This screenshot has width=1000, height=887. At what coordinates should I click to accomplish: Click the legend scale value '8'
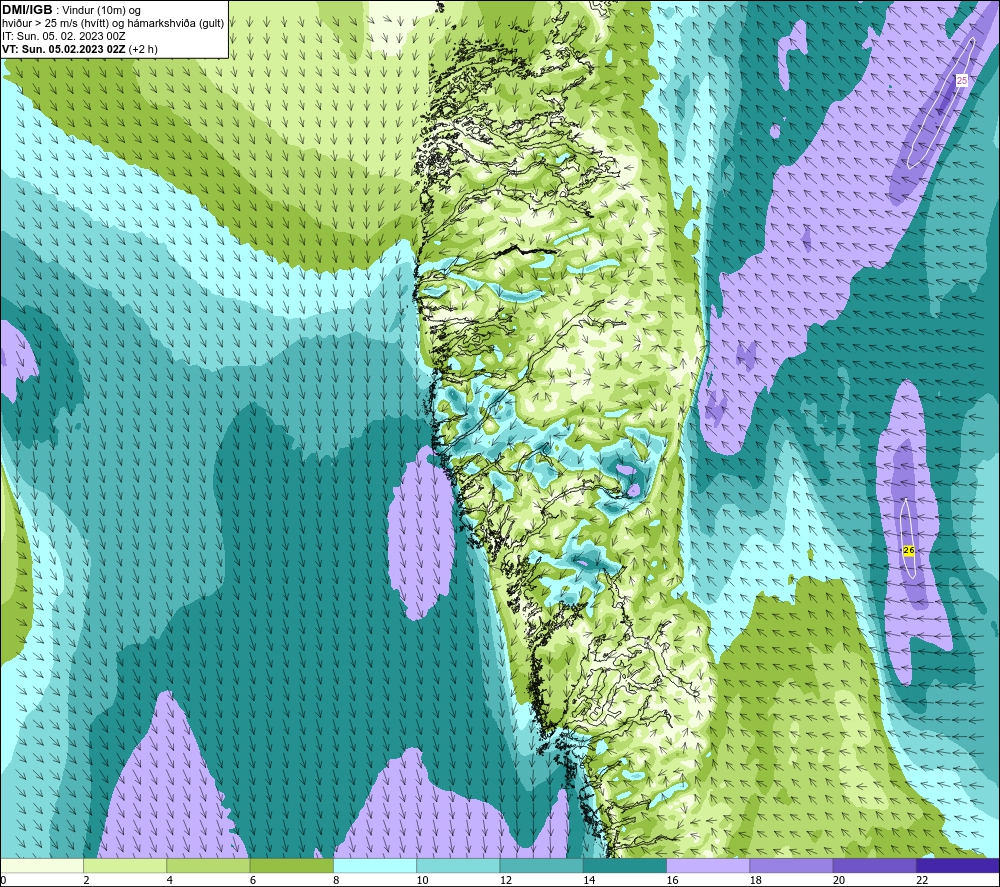336,880
